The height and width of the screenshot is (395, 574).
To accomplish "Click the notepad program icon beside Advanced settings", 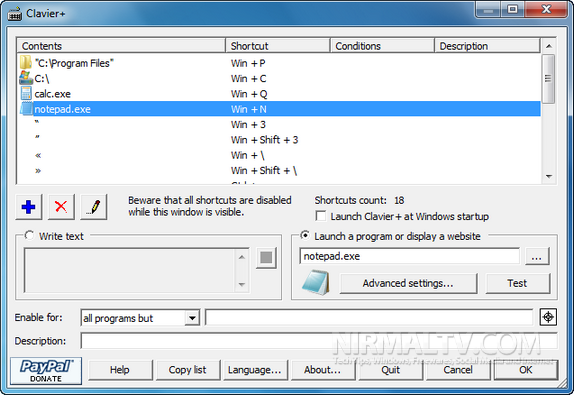I will tap(316, 283).
